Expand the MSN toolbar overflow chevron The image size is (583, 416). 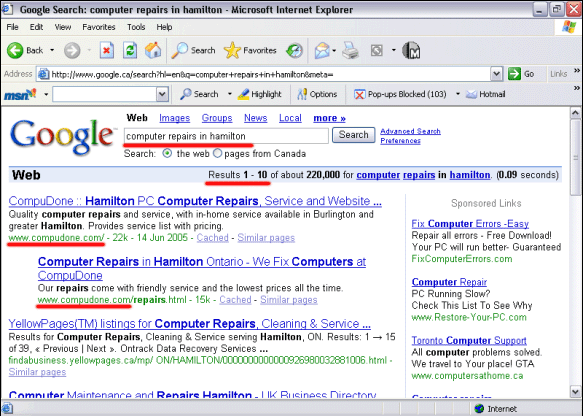(x=577, y=88)
